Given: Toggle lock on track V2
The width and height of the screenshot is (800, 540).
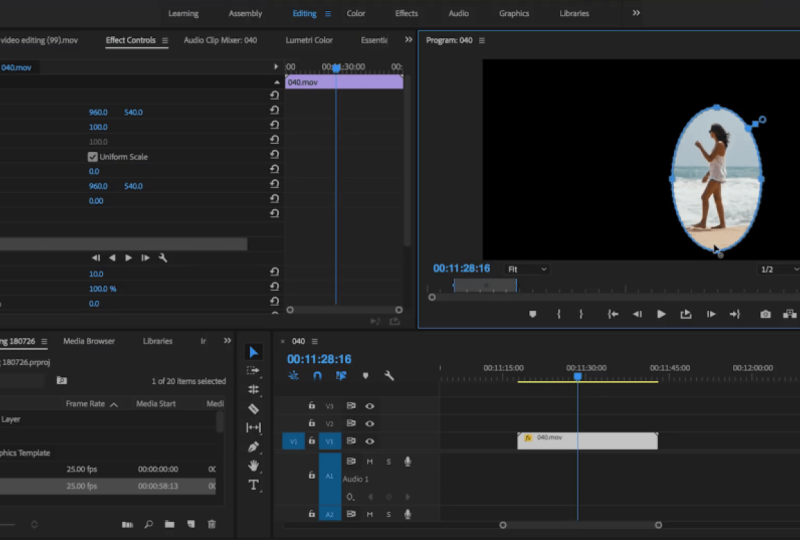Looking at the screenshot, I should coord(312,423).
